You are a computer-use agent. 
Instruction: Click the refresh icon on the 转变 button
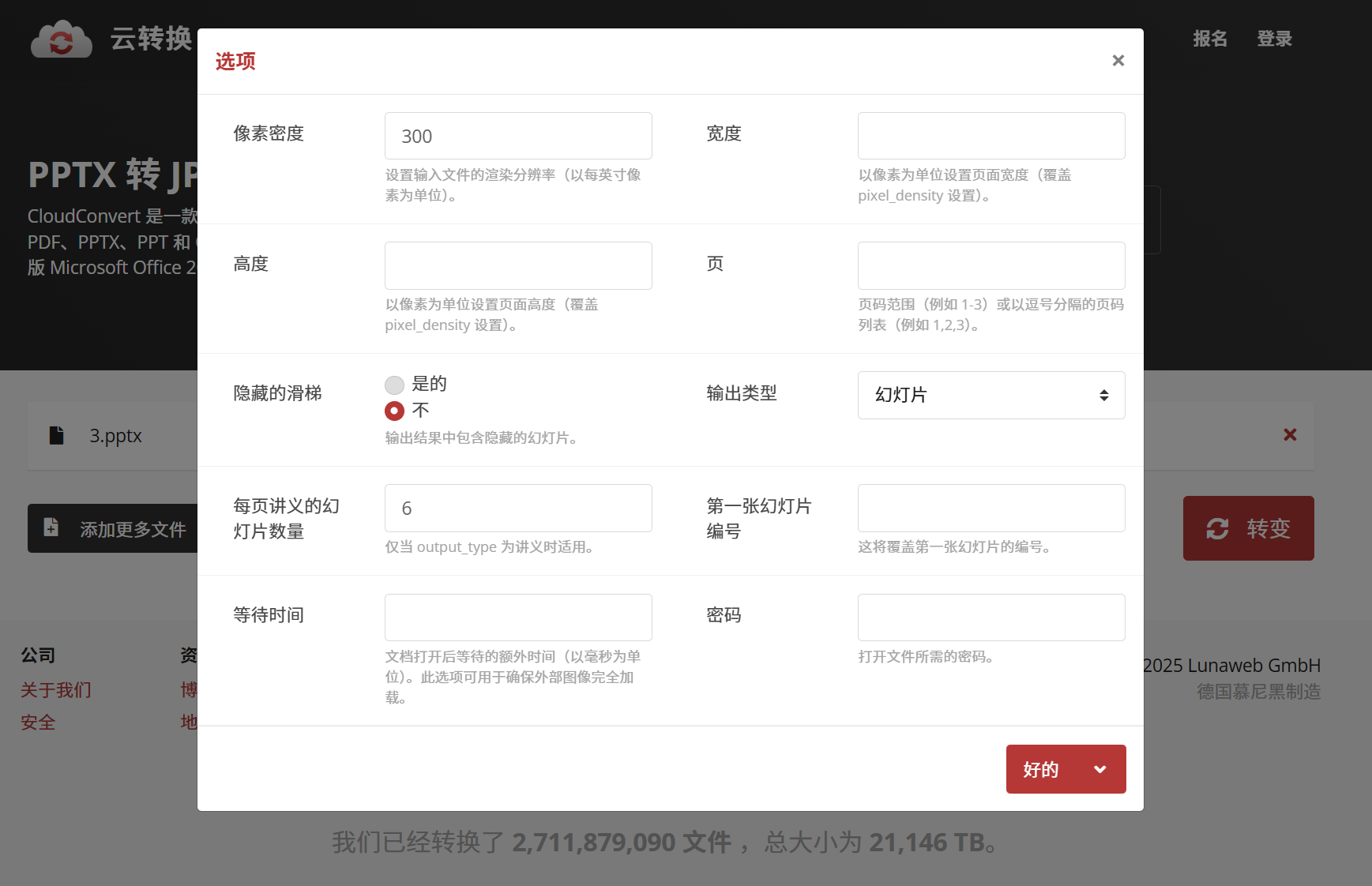click(x=1218, y=528)
